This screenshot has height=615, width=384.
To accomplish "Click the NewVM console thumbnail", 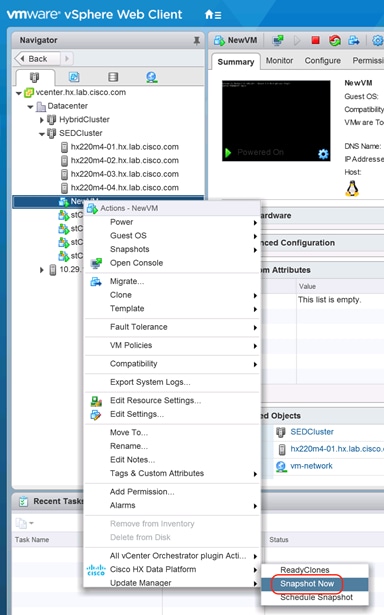I will click(276, 121).
